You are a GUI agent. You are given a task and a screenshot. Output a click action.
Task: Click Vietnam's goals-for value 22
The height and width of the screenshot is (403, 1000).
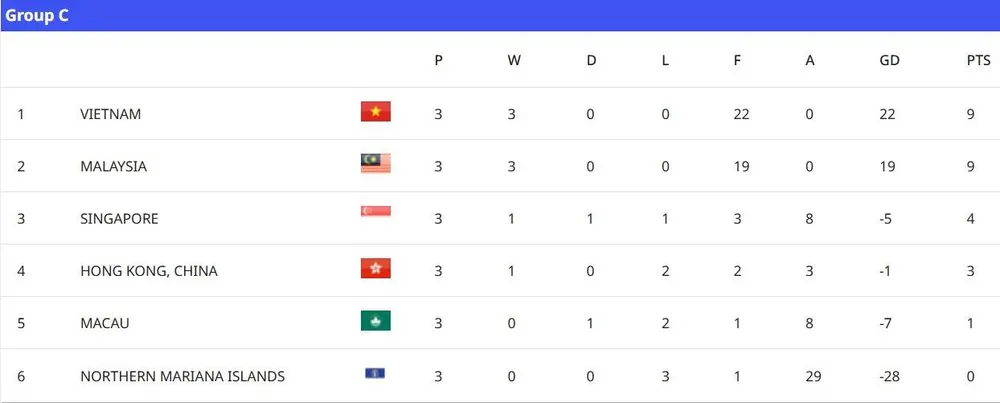(741, 114)
